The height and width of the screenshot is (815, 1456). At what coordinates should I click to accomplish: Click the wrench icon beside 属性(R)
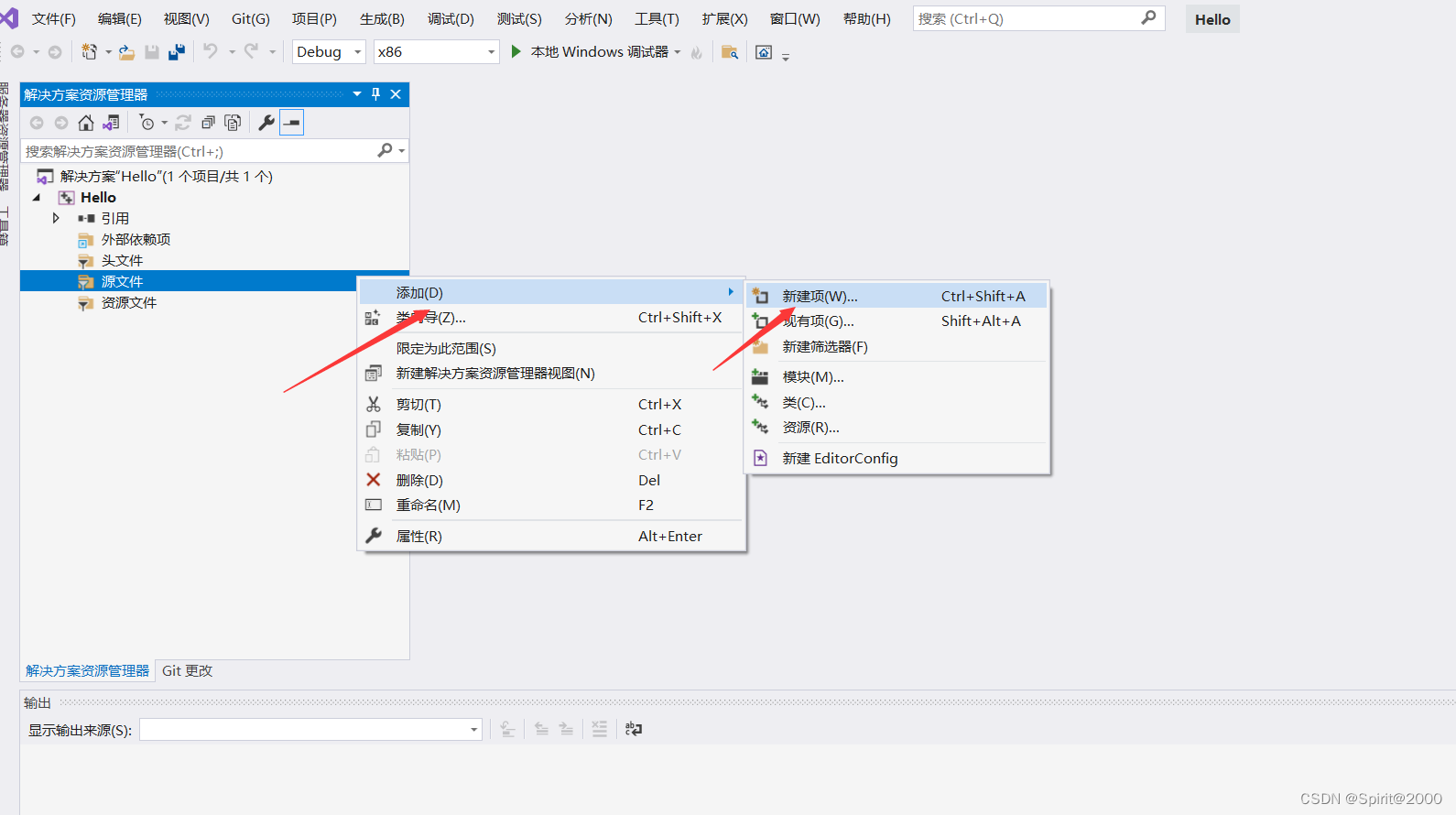374,536
